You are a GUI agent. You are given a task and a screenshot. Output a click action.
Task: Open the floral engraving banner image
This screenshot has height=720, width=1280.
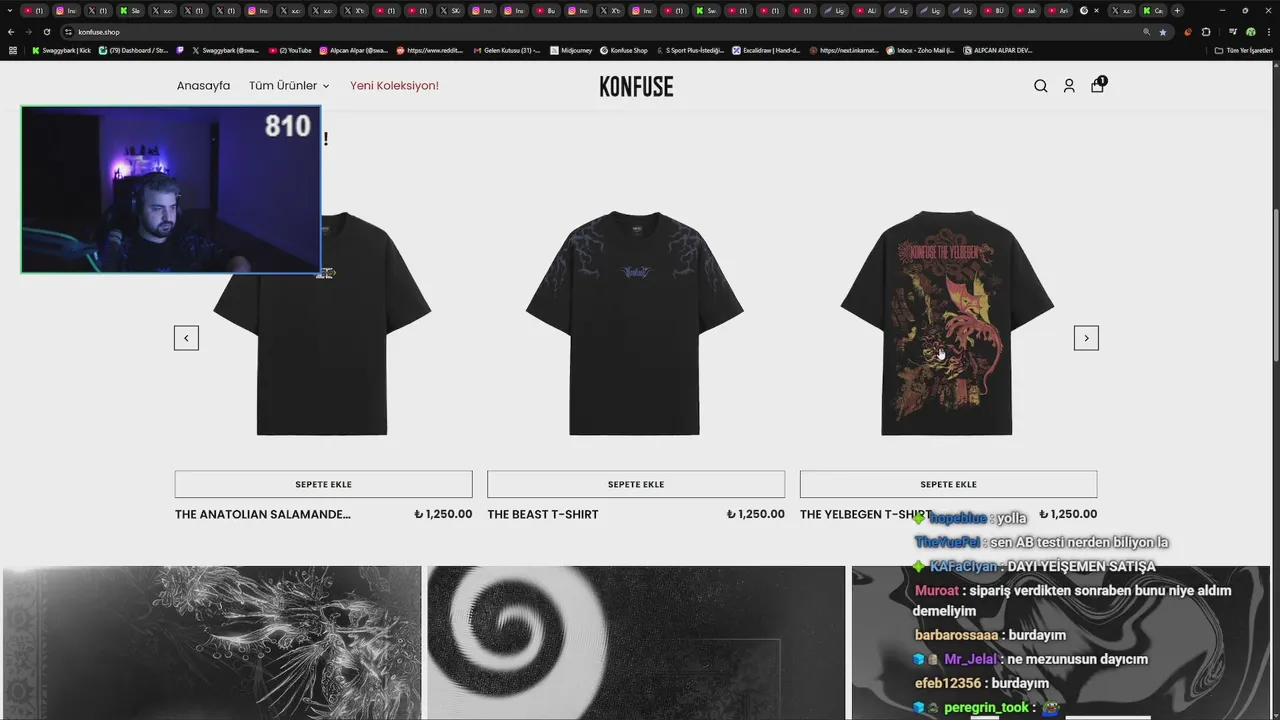212,643
